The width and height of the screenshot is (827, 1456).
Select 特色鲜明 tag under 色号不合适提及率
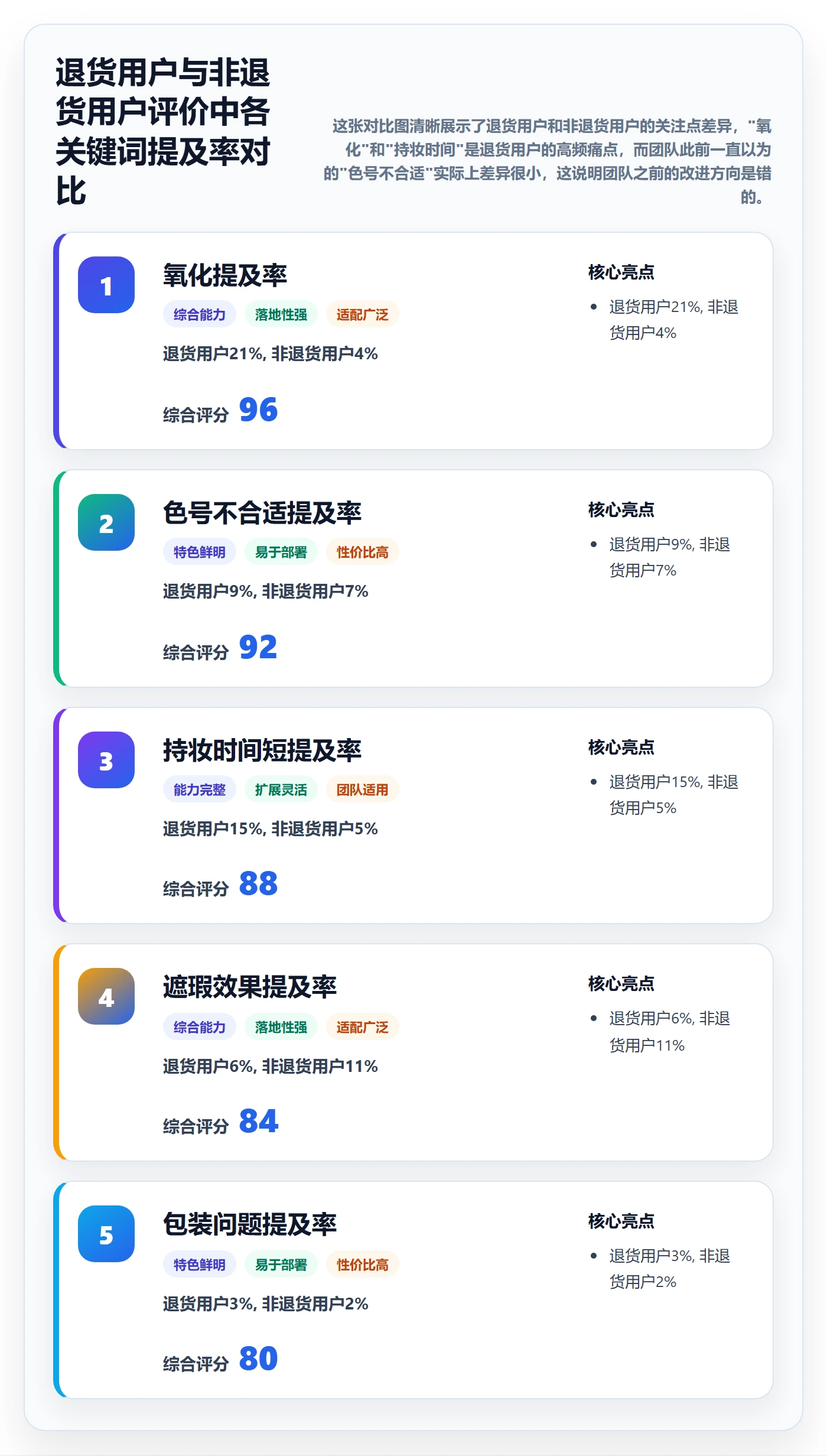click(x=200, y=552)
